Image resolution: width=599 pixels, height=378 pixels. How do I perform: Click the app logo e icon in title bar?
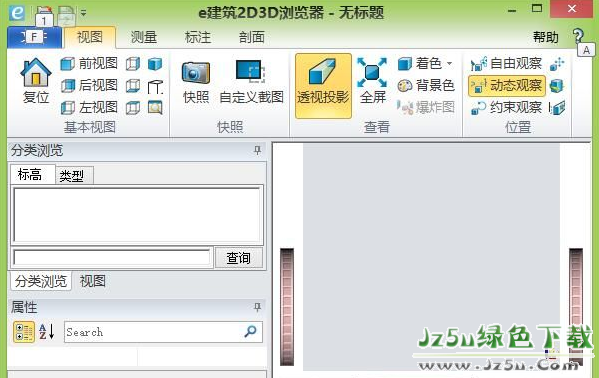(x=17, y=13)
